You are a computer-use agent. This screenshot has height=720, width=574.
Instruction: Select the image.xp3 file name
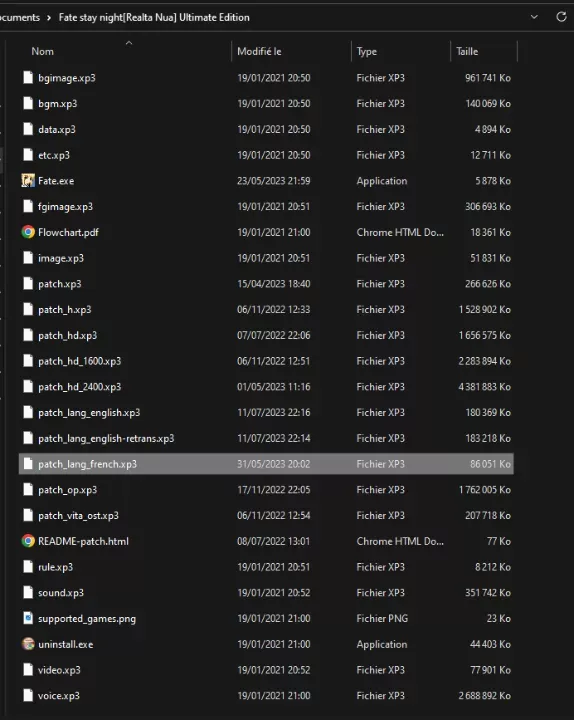[61, 259]
